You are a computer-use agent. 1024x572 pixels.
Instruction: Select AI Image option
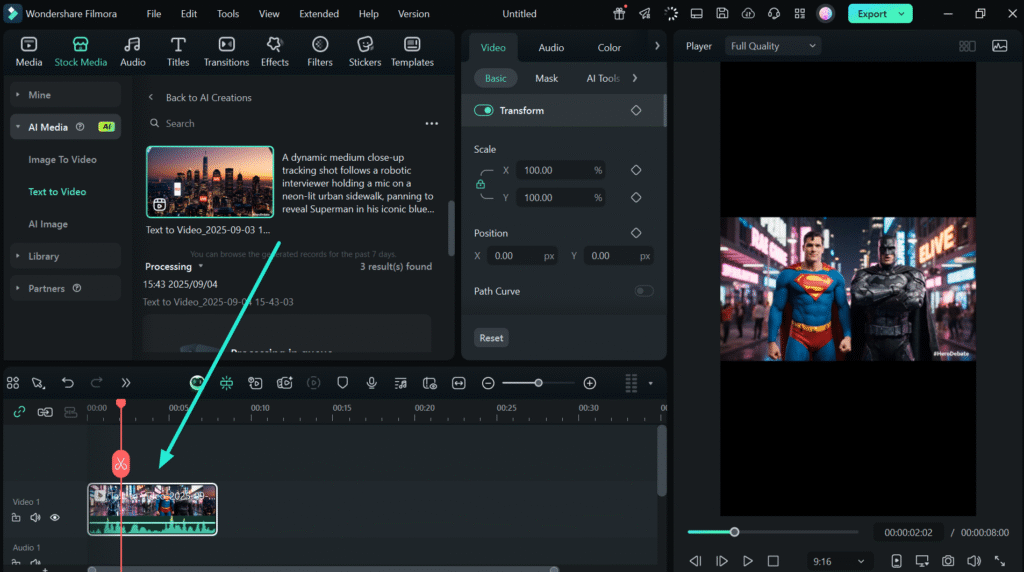[48, 224]
